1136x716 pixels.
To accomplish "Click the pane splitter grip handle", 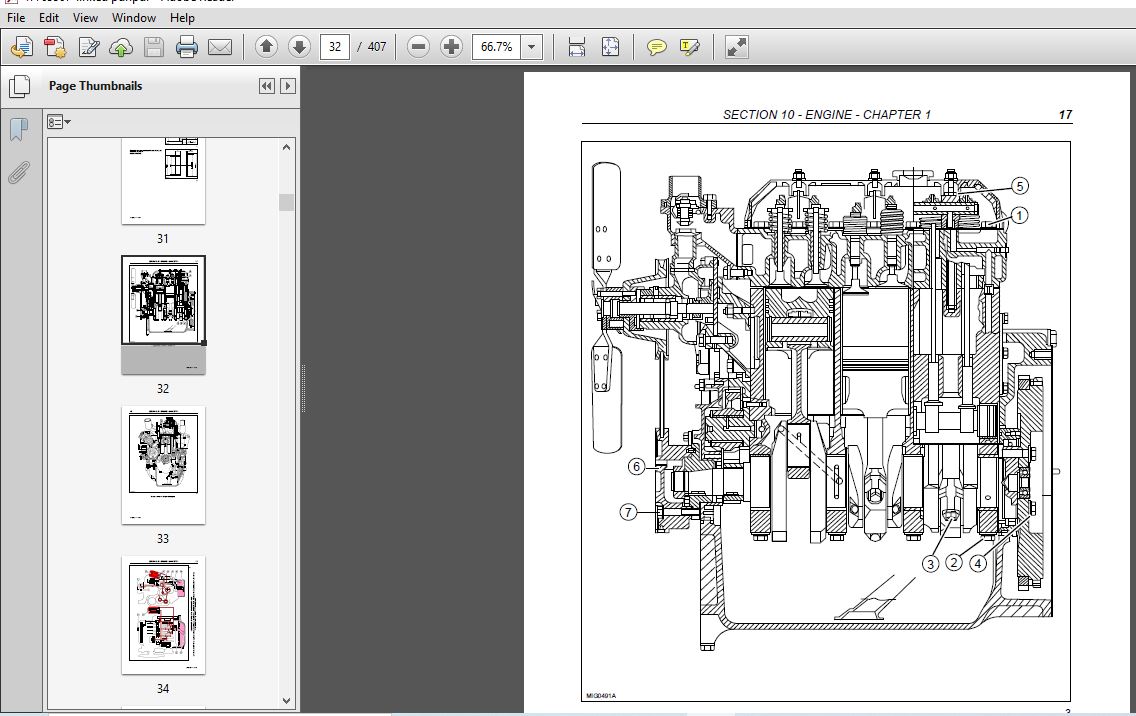I will pos(303,389).
